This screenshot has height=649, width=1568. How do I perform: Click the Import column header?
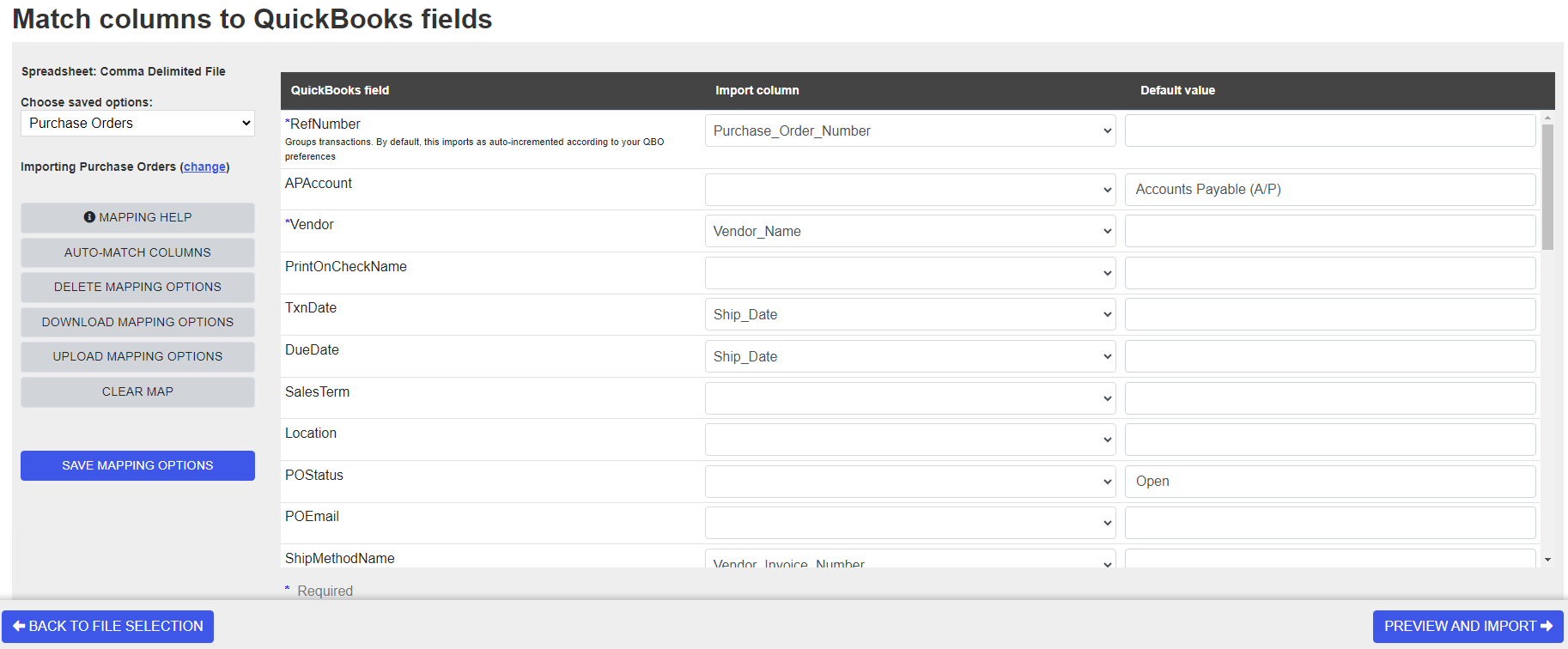coord(757,90)
